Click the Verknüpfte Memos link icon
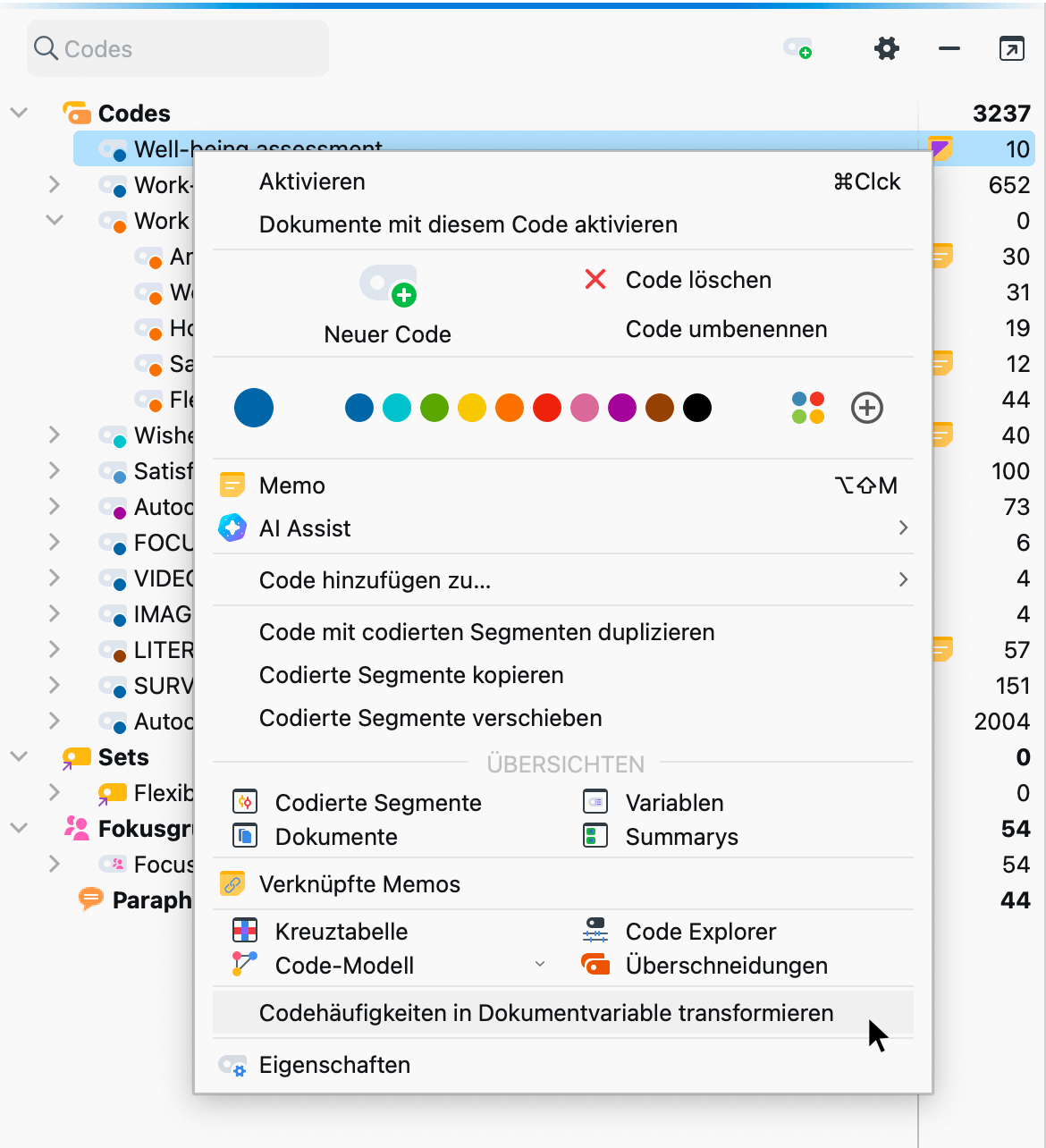The image size is (1046, 1148). [232, 884]
